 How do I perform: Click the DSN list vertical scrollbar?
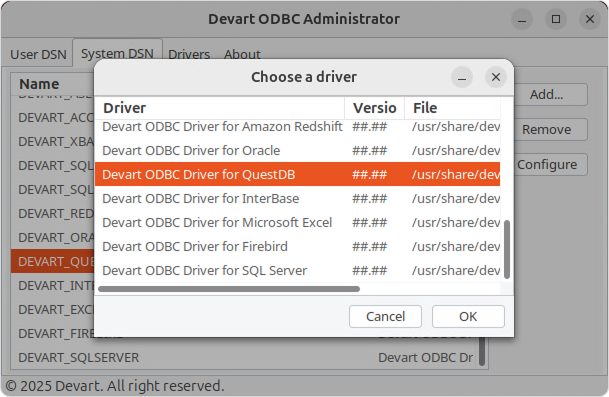(482, 352)
